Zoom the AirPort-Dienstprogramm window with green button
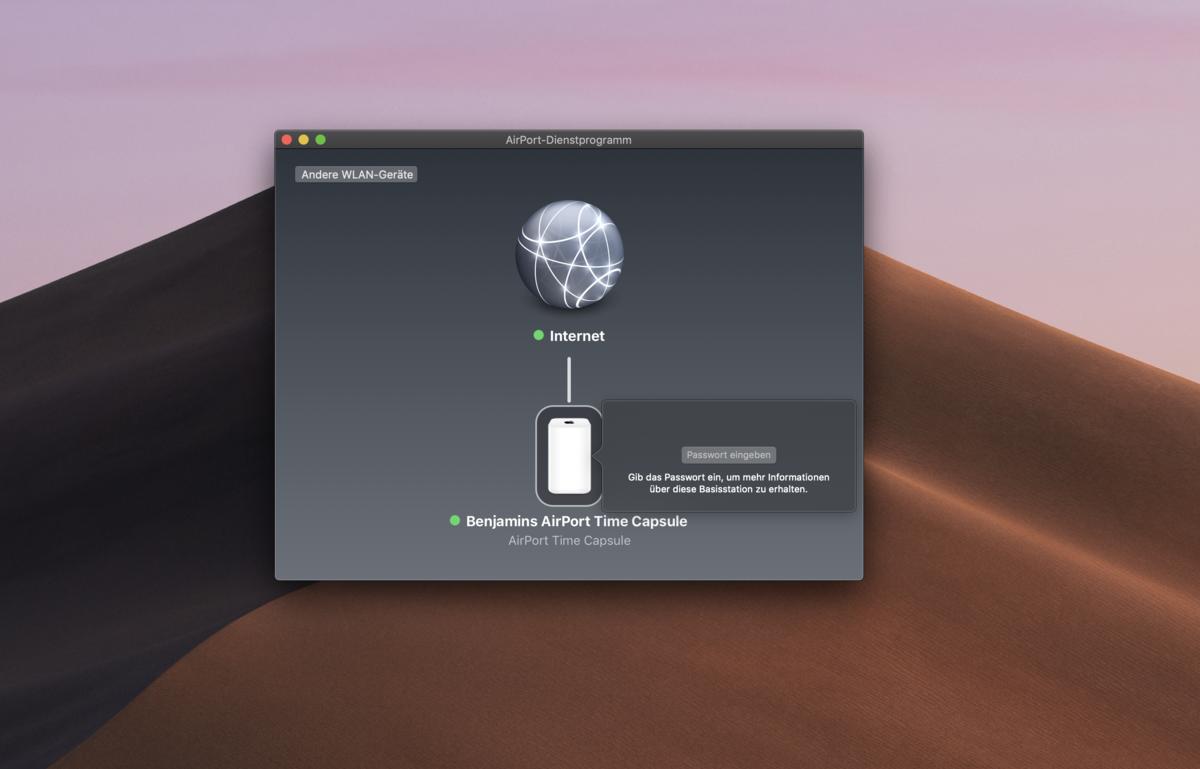Viewport: 1200px width, 769px height. [x=321, y=140]
